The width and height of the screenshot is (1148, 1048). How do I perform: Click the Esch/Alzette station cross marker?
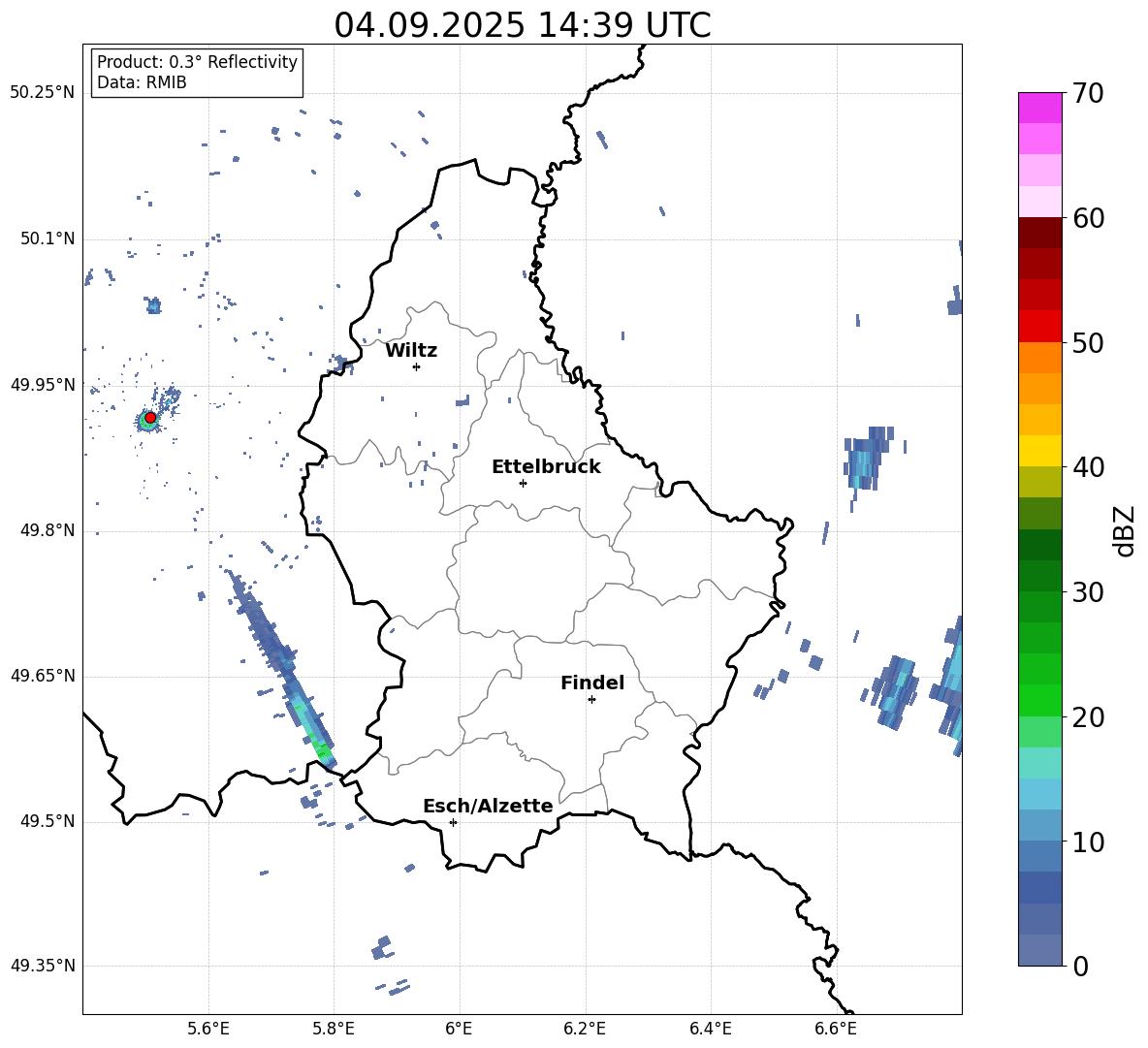click(453, 822)
